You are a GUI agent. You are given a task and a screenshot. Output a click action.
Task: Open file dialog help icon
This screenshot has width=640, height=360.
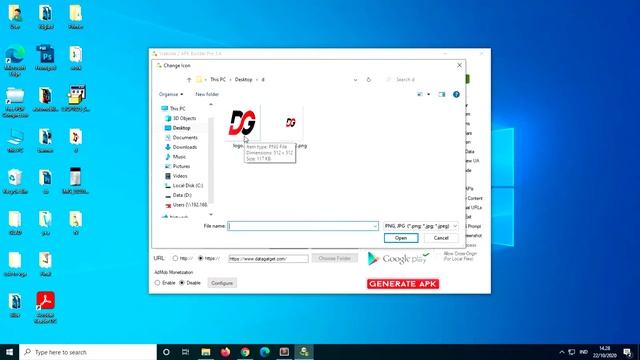(x=456, y=94)
